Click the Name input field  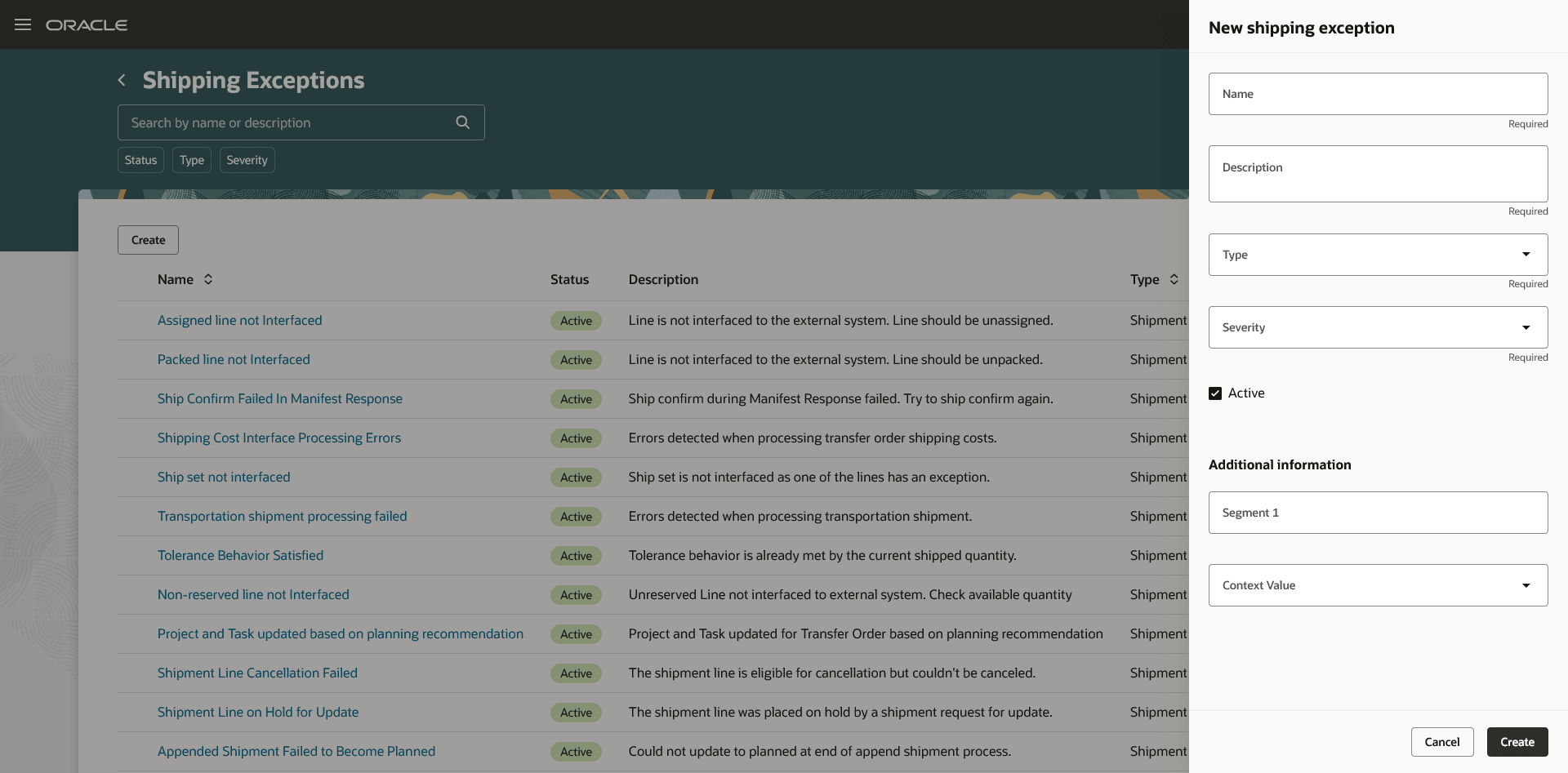[x=1377, y=93]
